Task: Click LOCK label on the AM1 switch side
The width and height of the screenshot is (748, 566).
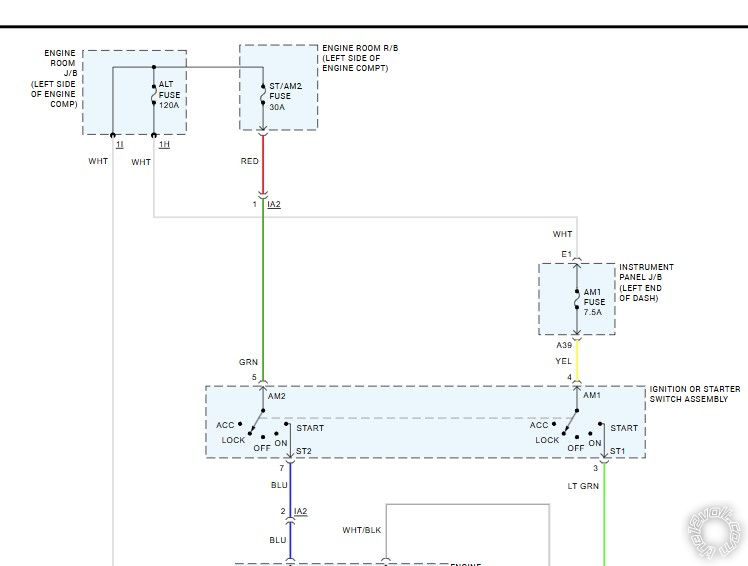Action: [x=547, y=440]
